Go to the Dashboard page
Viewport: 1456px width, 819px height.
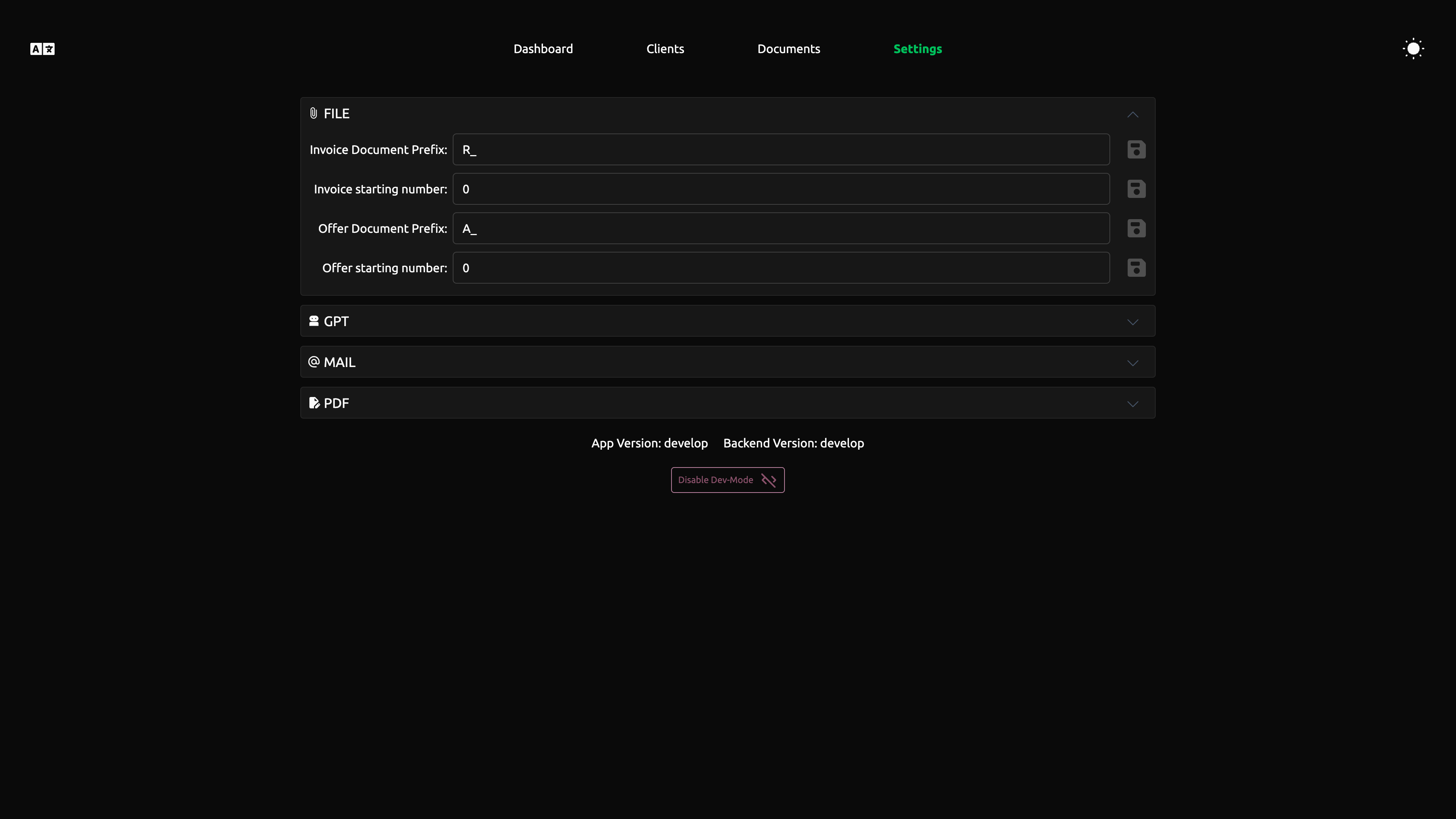pyautogui.click(x=543, y=49)
